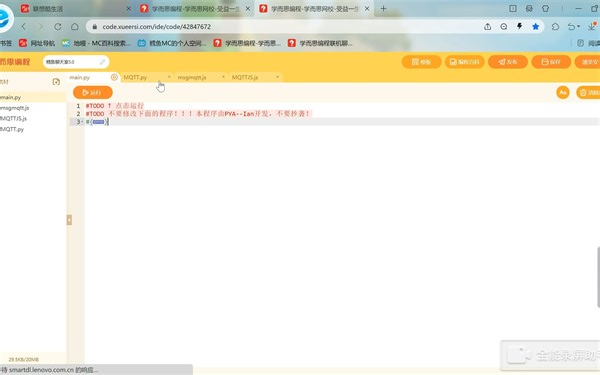Expand the collapsed code placeholder on line 3
This screenshot has width=600, height=375.
(98, 122)
